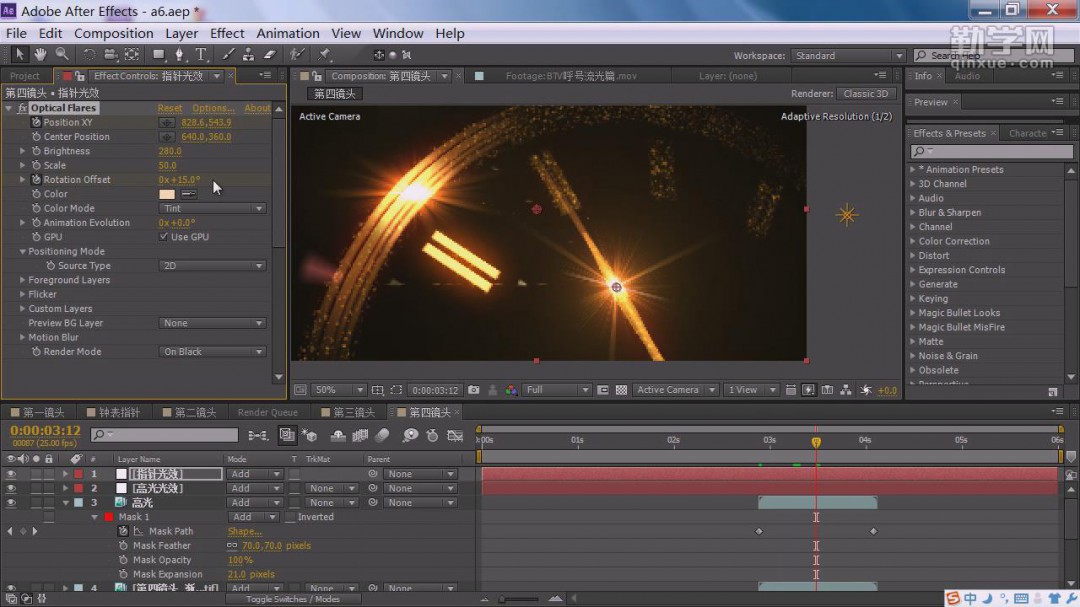Open the Animation menu
1080x607 pixels.
click(x=287, y=33)
